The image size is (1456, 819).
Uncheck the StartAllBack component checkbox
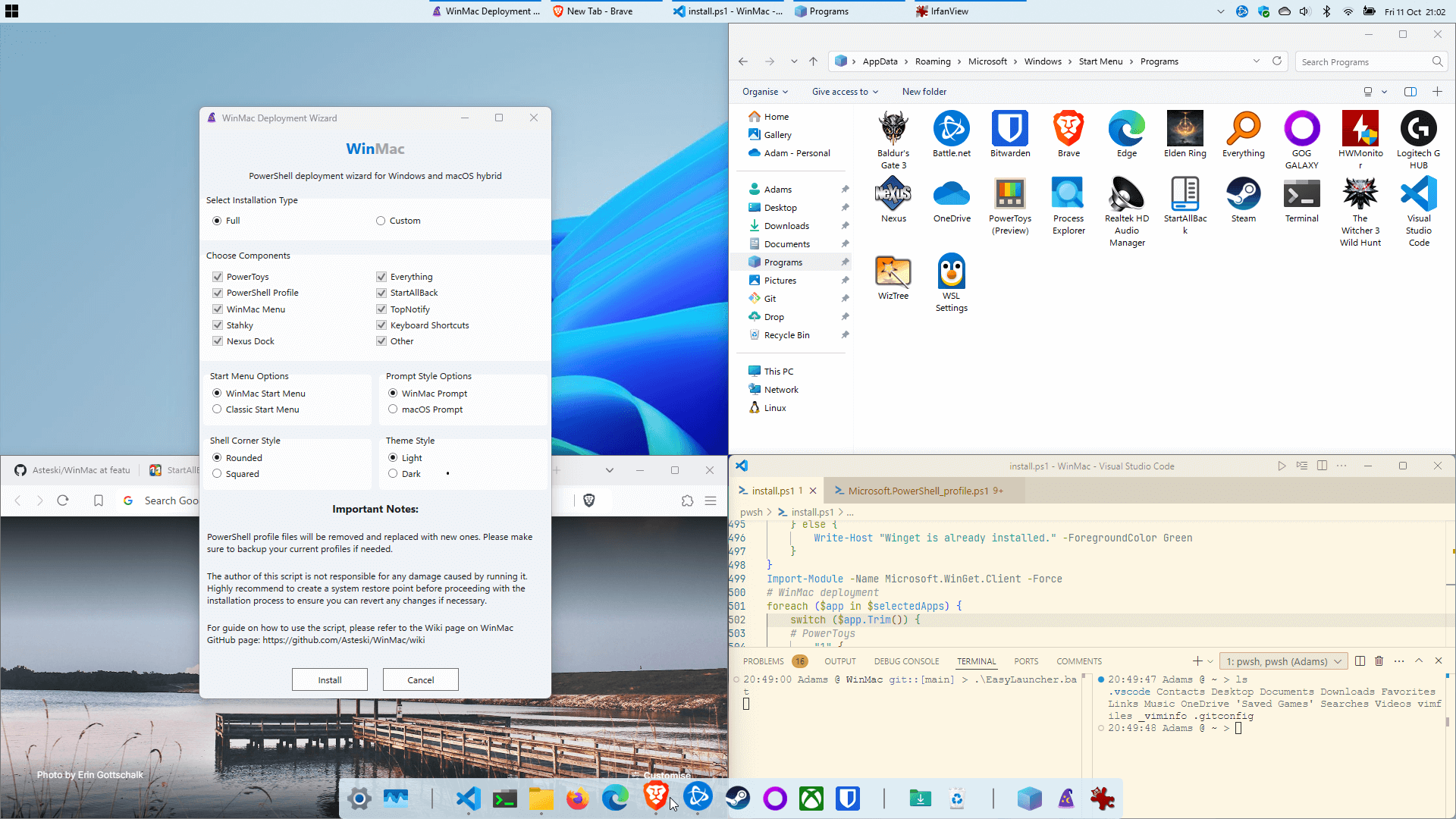[x=381, y=293]
